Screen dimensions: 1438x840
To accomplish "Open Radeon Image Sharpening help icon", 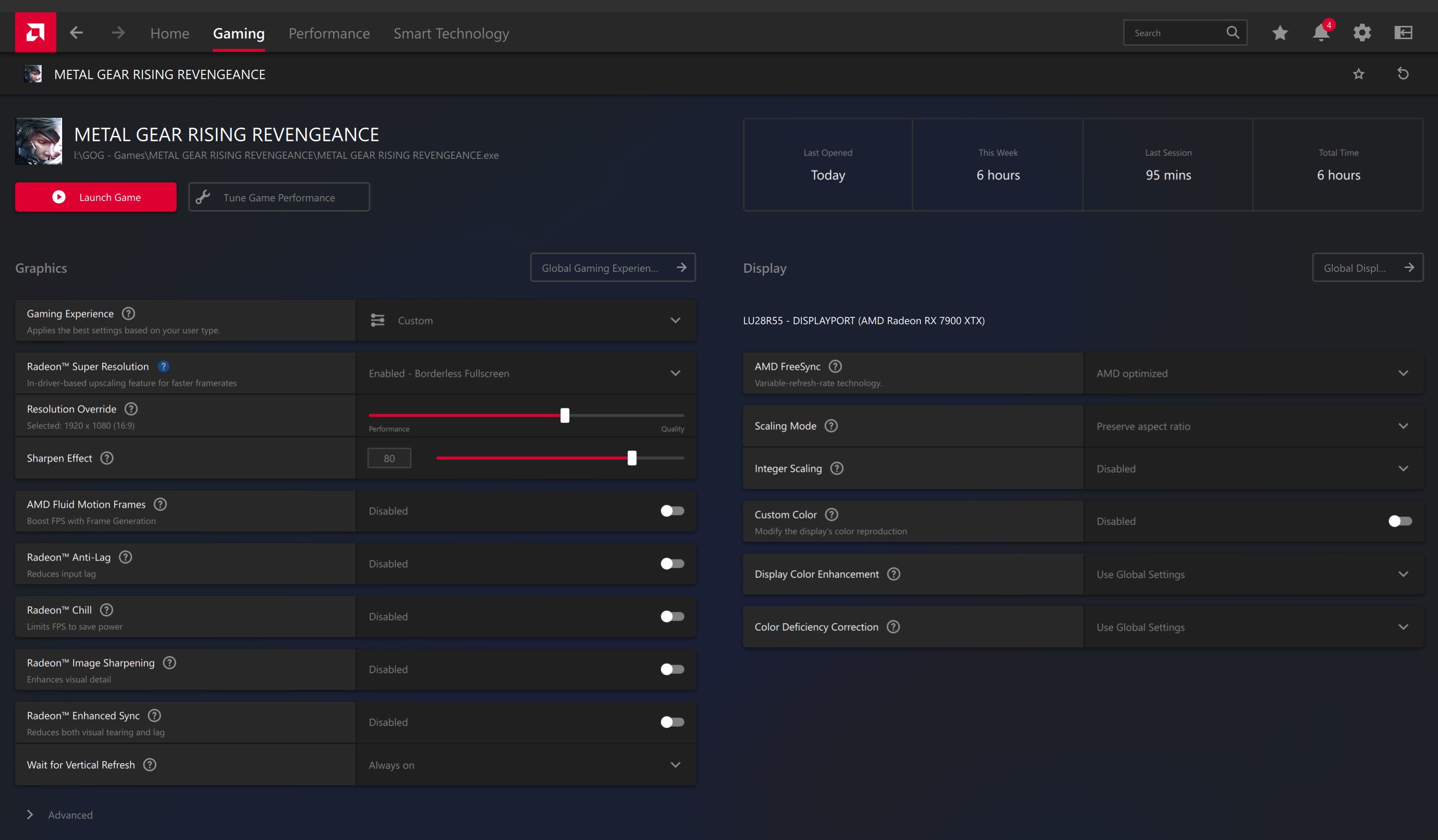I will pyautogui.click(x=169, y=663).
